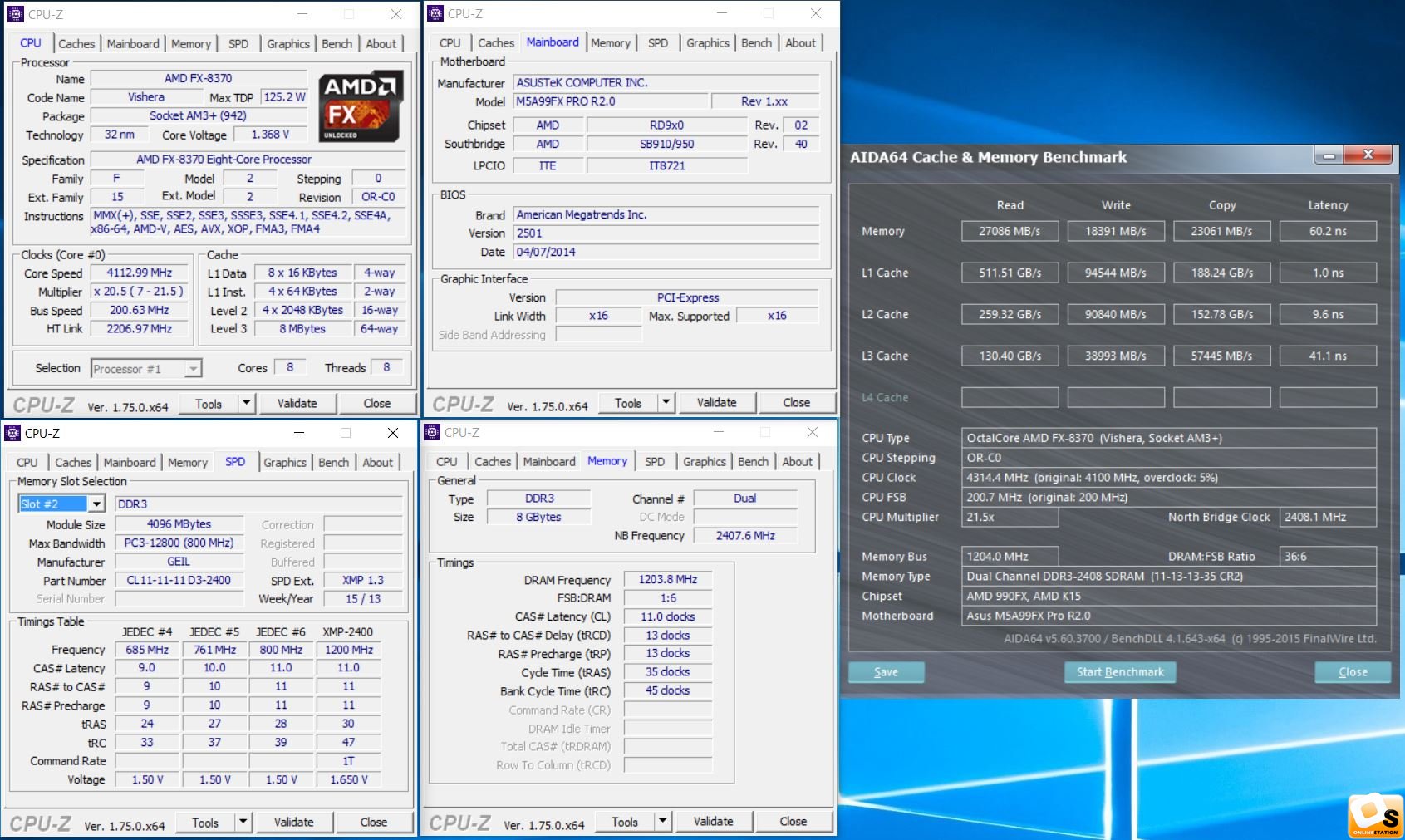Screen dimensions: 1405x840
Task: Click the CPU Clock field showing 4314.4 MHz
Action: pos(1169,478)
